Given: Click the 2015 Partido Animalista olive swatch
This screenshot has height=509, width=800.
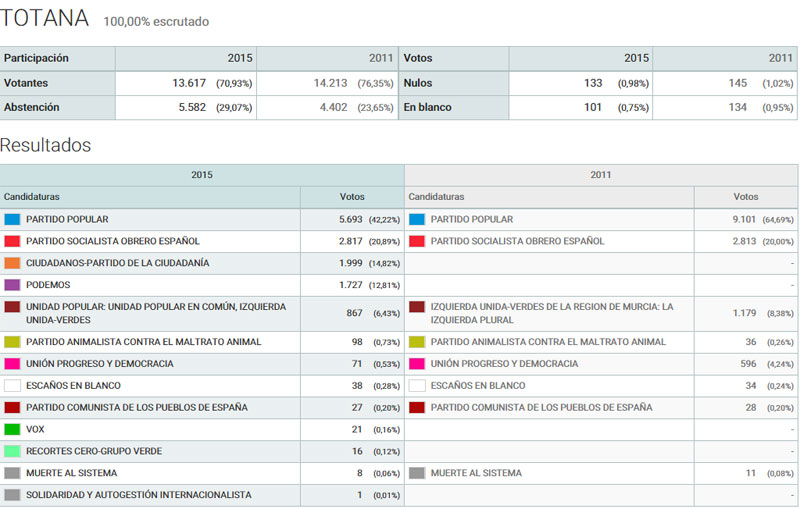Looking at the screenshot, I should 12,342.
